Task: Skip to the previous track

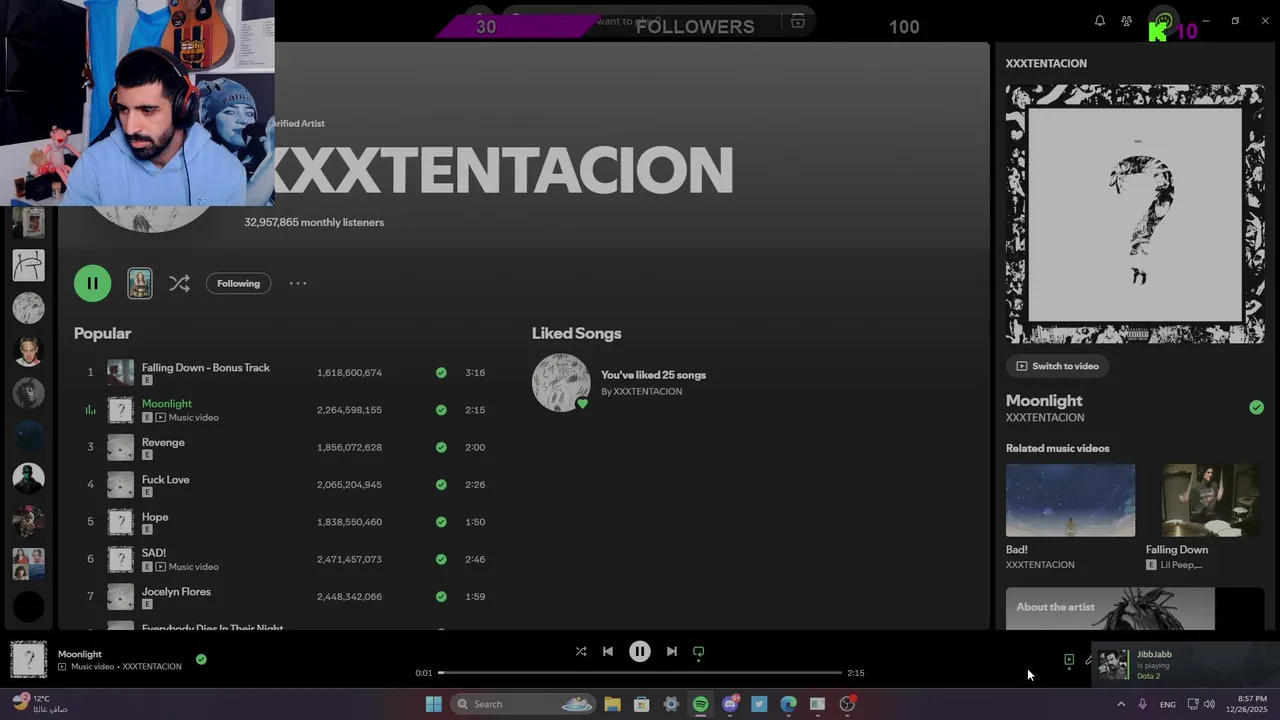Action: pyautogui.click(x=607, y=651)
